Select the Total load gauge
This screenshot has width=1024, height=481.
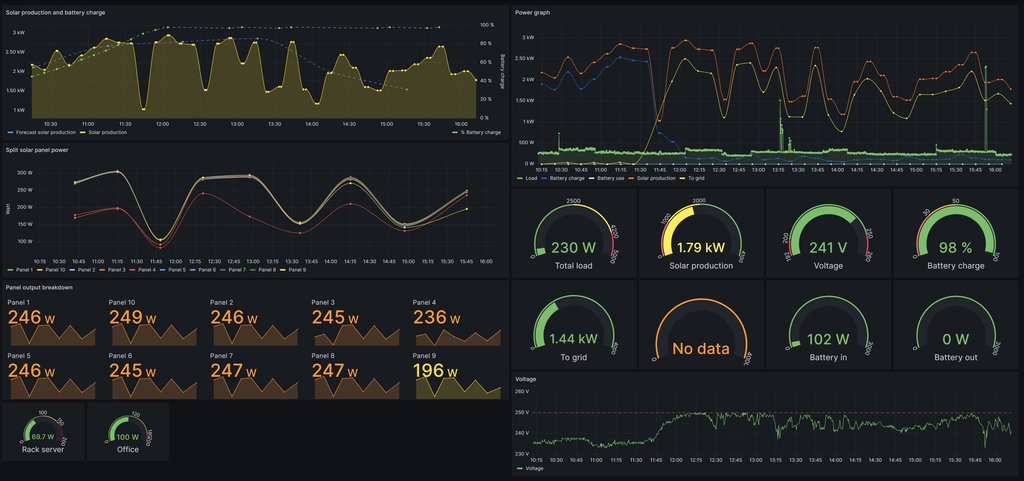click(573, 234)
